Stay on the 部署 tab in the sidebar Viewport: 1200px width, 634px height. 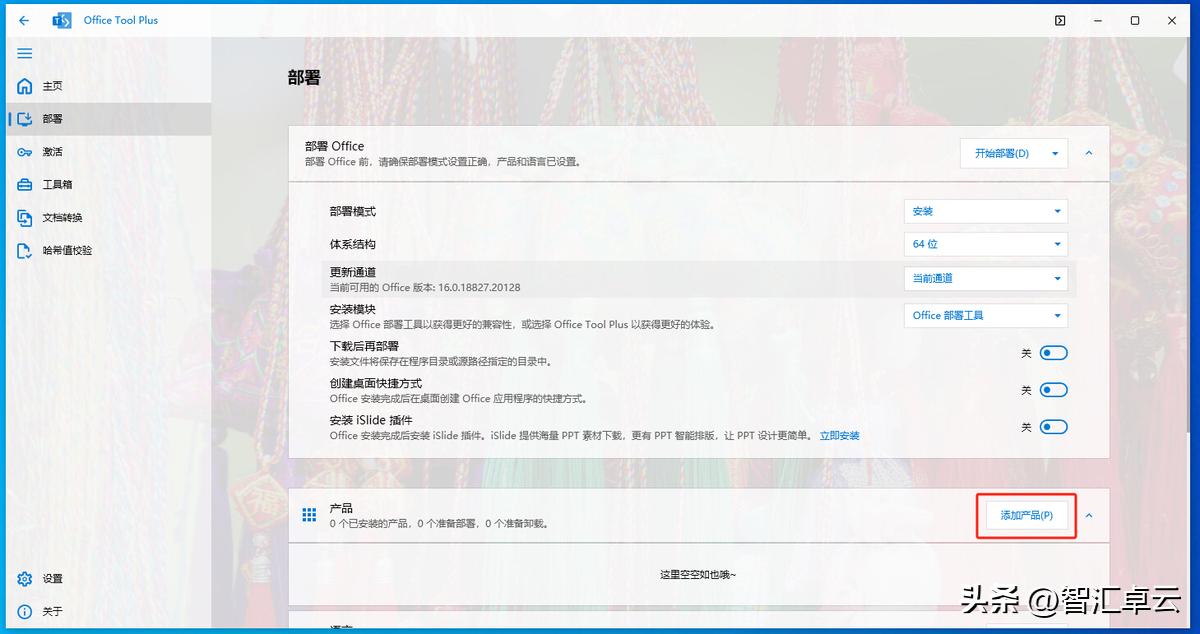coord(60,118)
